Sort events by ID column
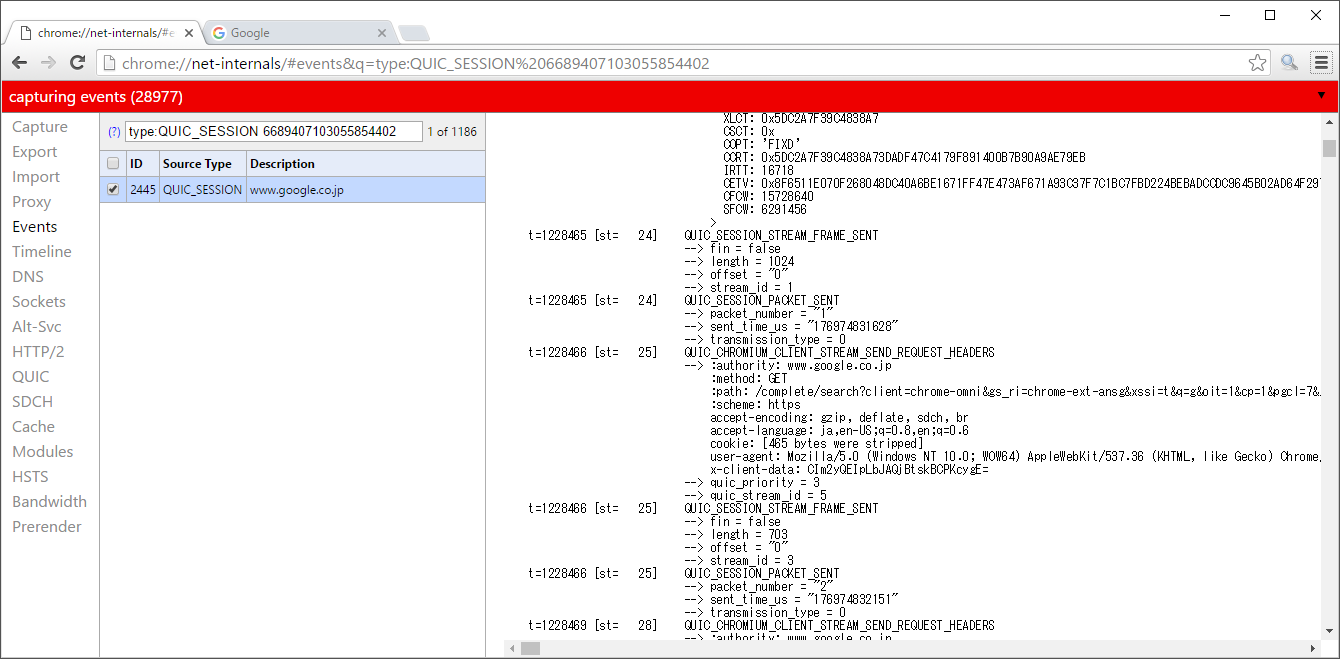1340x659 pixels. click(136, 164)
